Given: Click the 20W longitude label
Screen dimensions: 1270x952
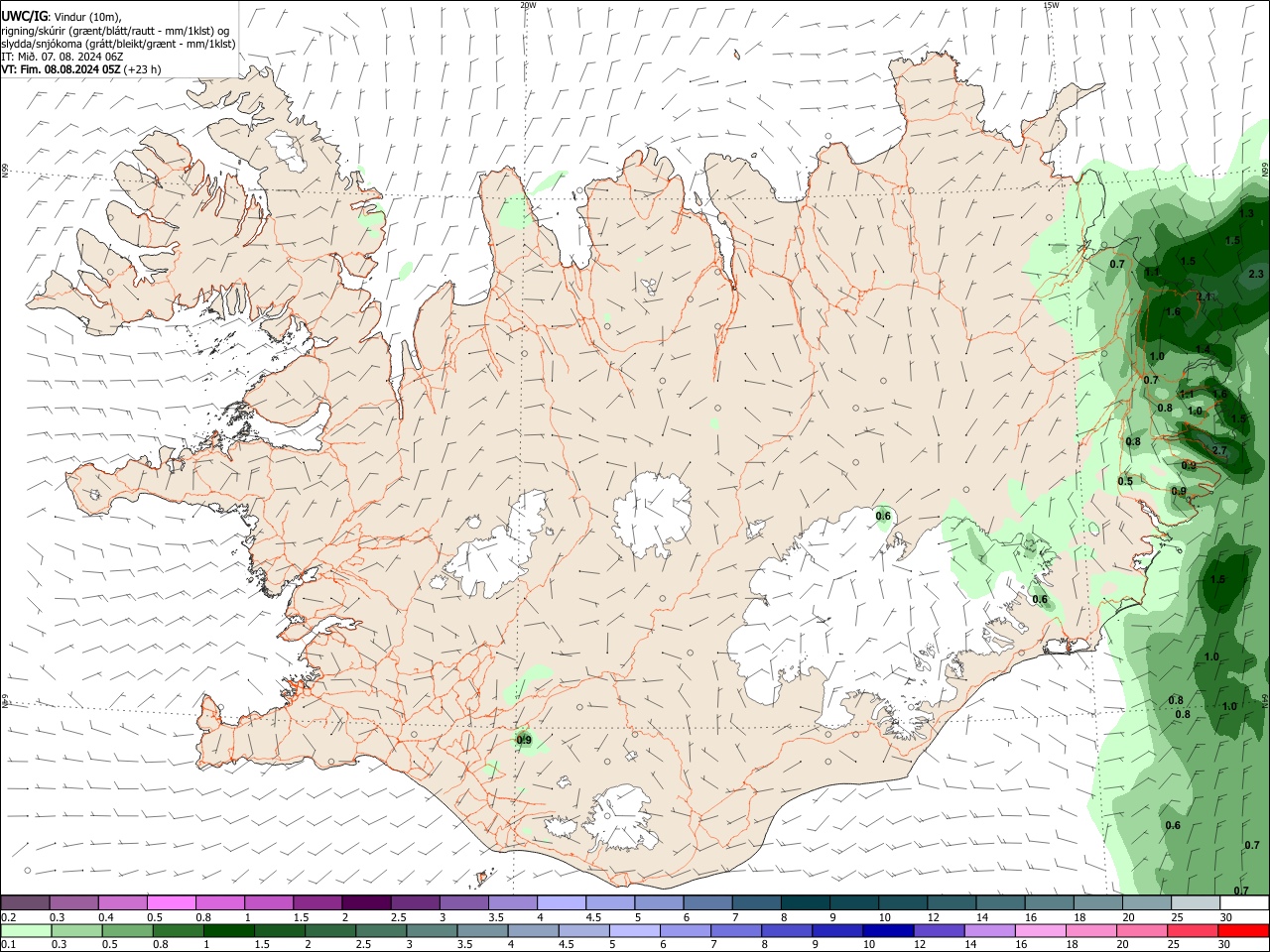Looking at the screenshot, I should (528, 5).
